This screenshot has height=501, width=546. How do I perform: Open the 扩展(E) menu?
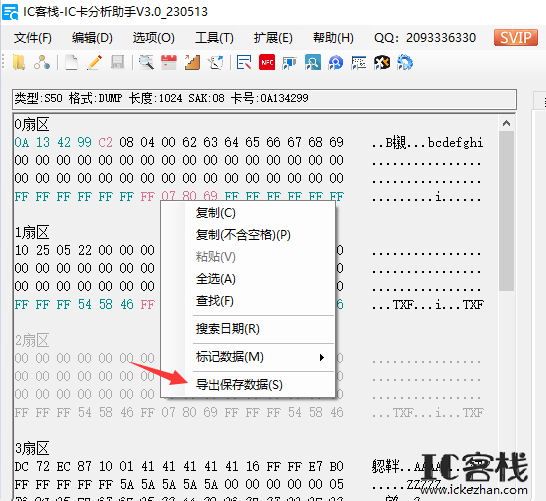click(273, 38)
